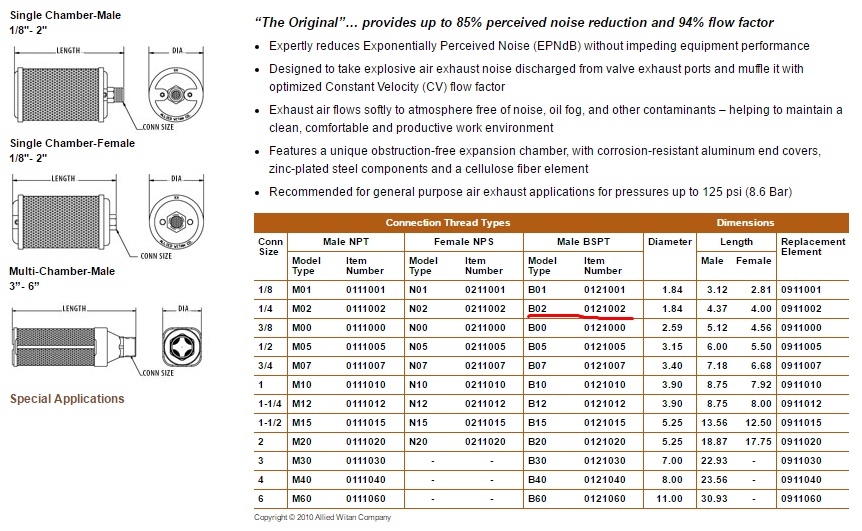
Task: Click the Single Chamber-Male side view diagram
Action: click(x=70, y=88)
